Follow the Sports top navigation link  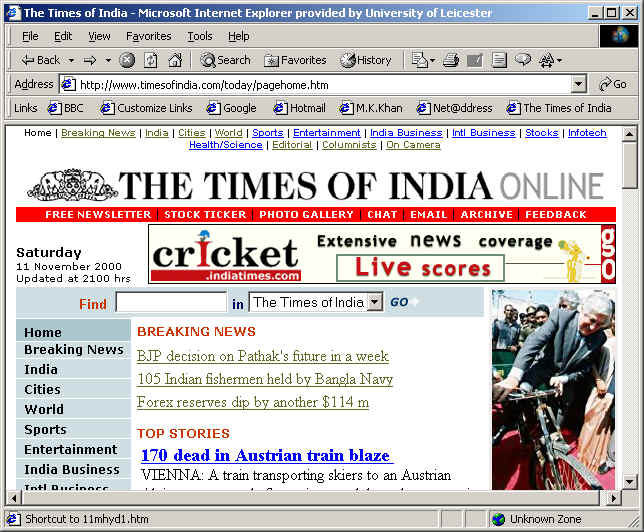tap(268, 133)
